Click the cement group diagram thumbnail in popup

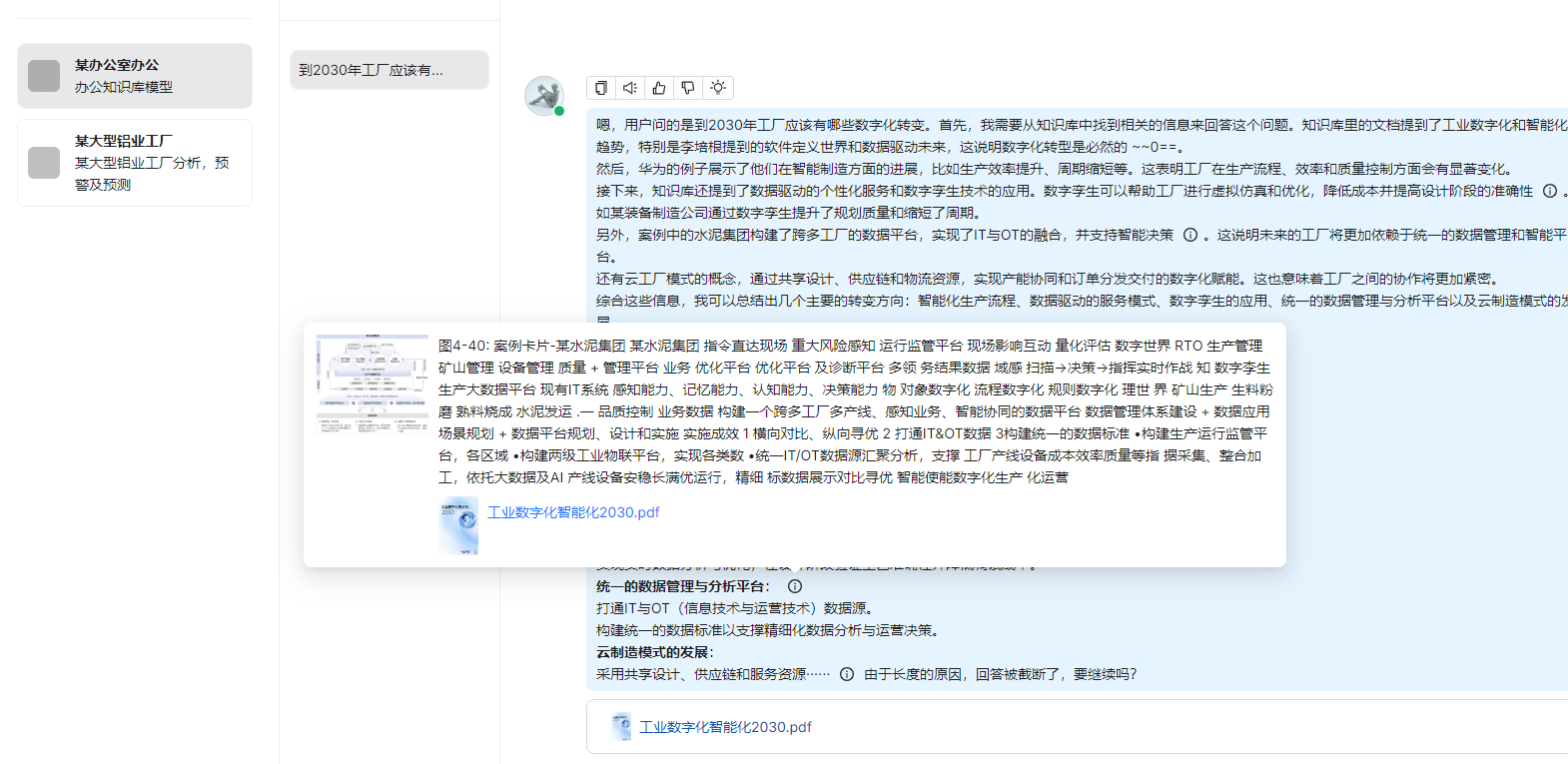pyautogui.click(x=372, y=384)
